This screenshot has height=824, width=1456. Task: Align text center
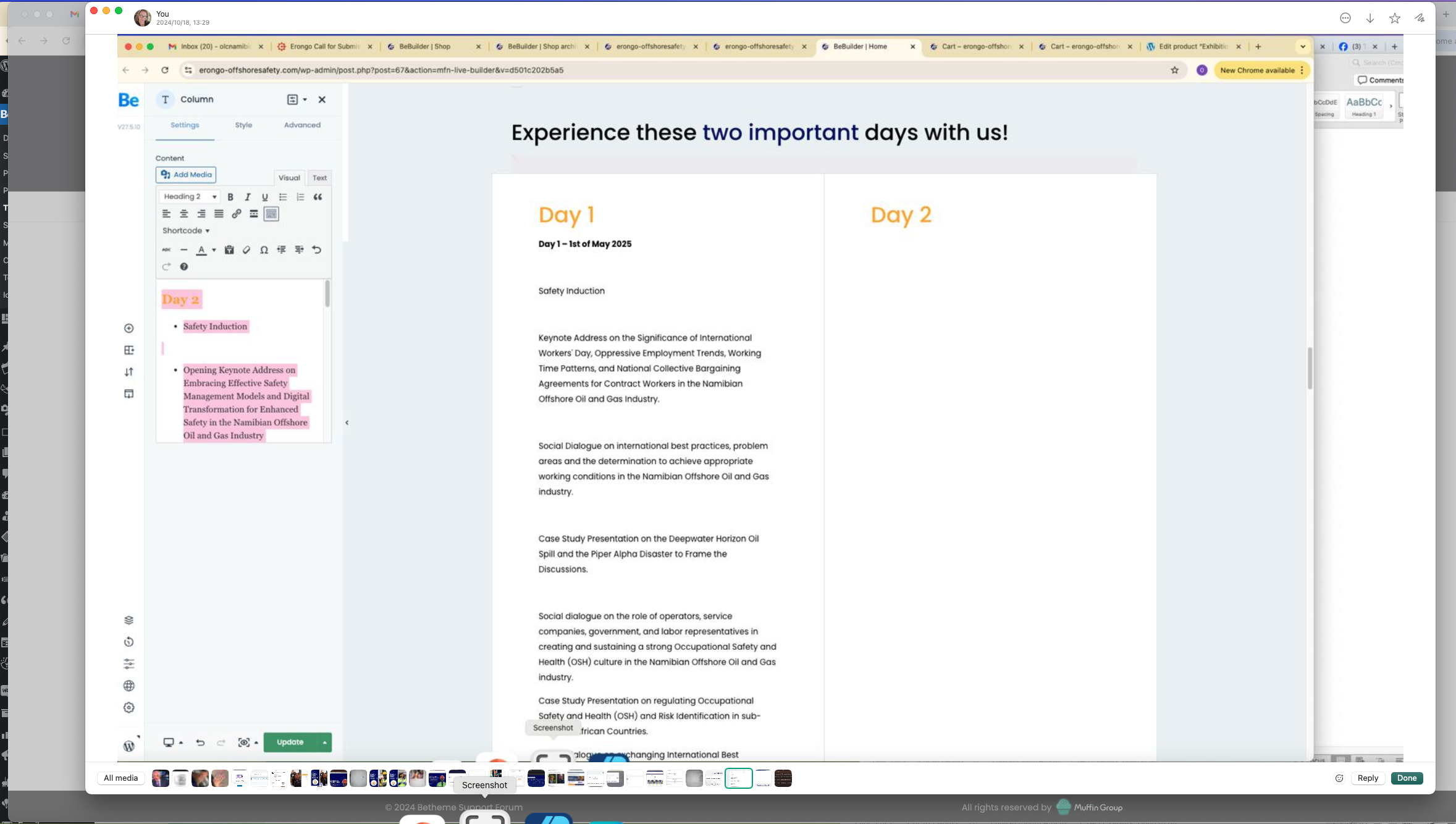click(x=184, y=214)
